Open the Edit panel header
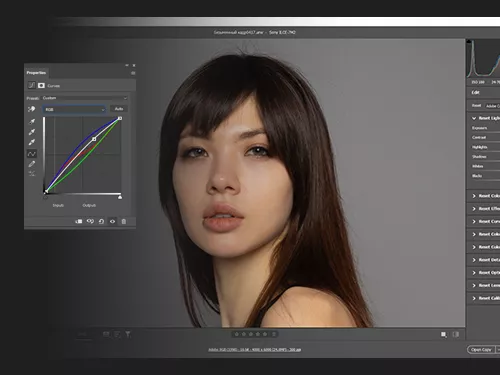The width and height of the screenshot is (500, 375). 476,92
